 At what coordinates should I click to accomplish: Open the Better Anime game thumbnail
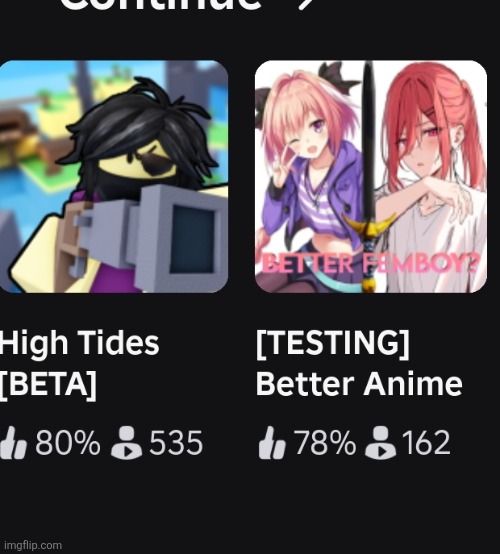pos(371,176)
